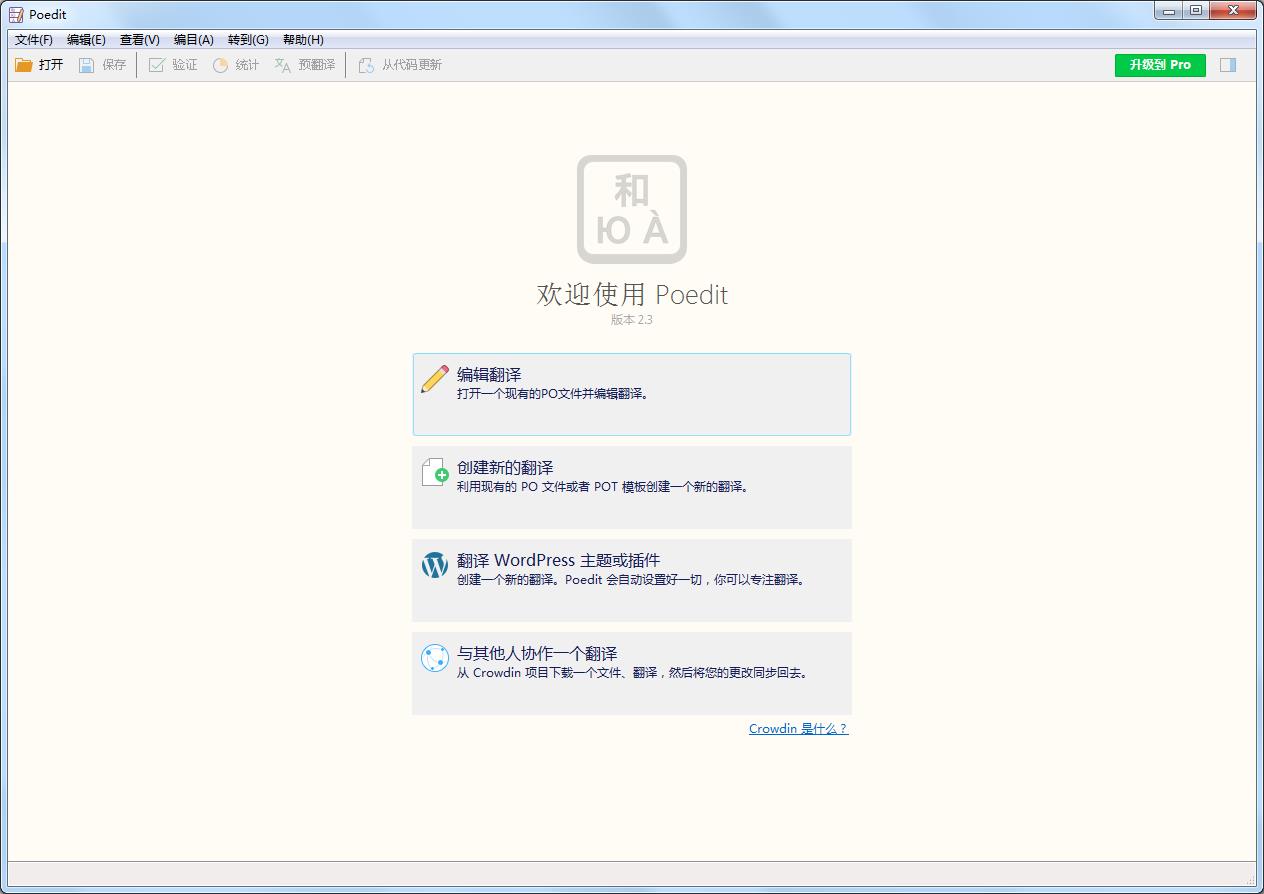Click the Poedit welcome logo
The height and width of the screenshot is (894, 1264).
pyautogui.click(x=632, y=209)
